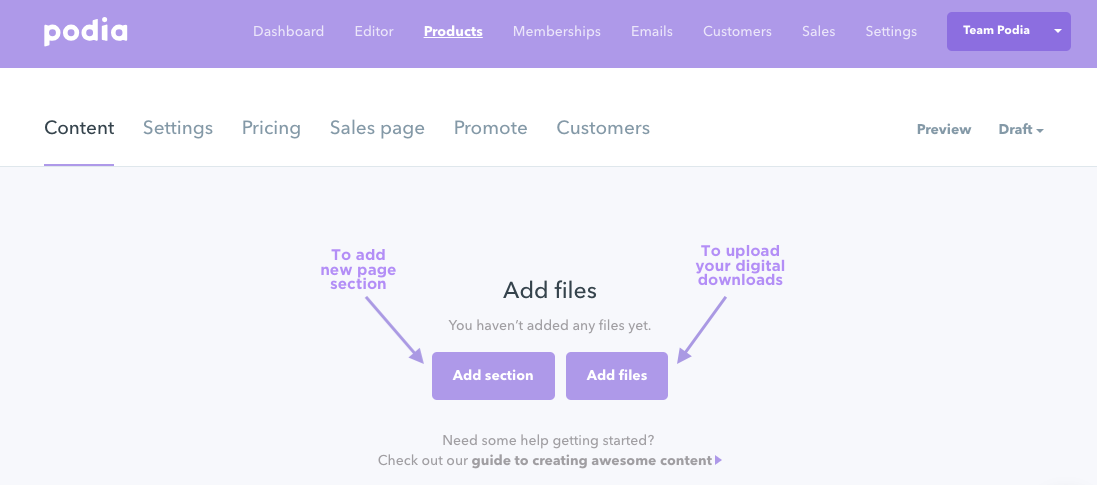The width and height of the screenshot is (1097, 485).
Task: Go to the Promote tab
Action: (490, 128)
